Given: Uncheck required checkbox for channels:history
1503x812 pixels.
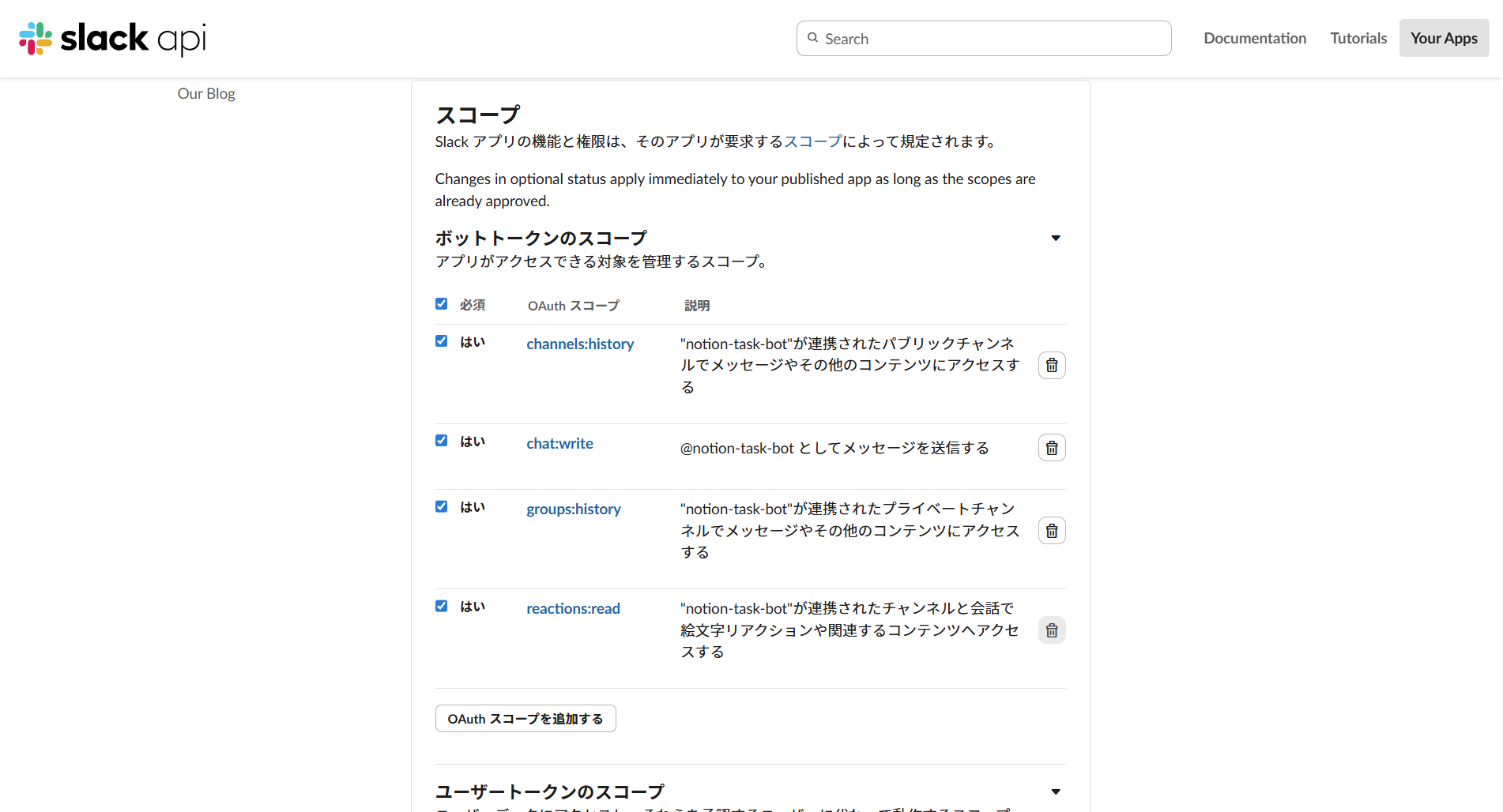Looking at the screenshot, I should 442,341.
